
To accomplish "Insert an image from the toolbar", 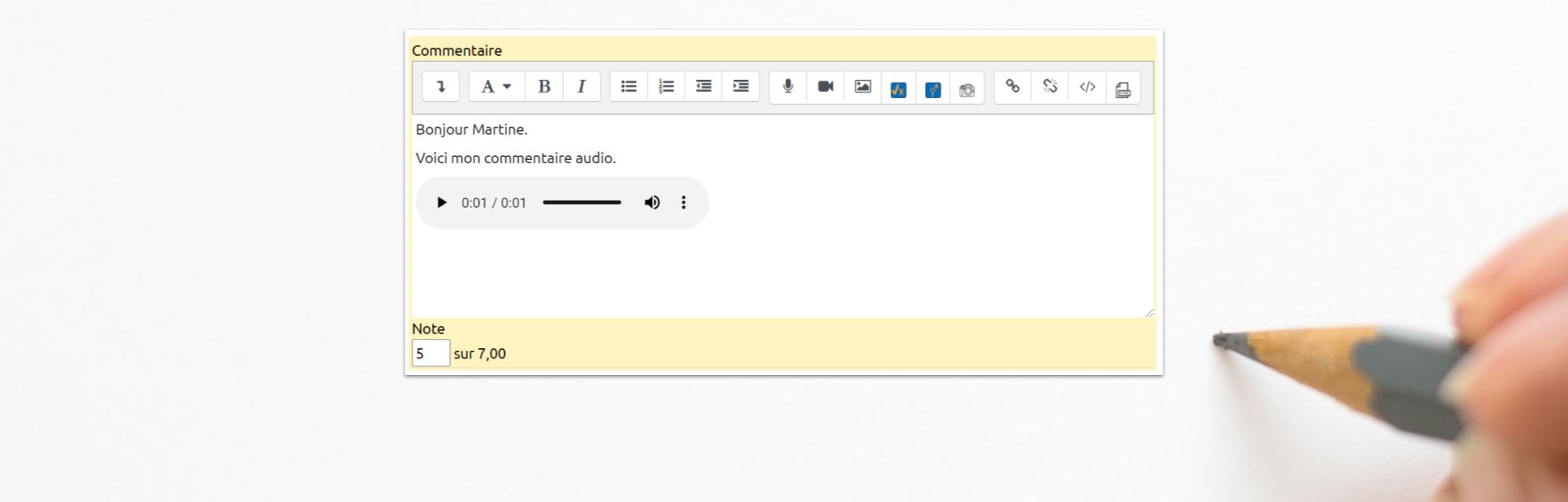I will click(x=862, y=87).
